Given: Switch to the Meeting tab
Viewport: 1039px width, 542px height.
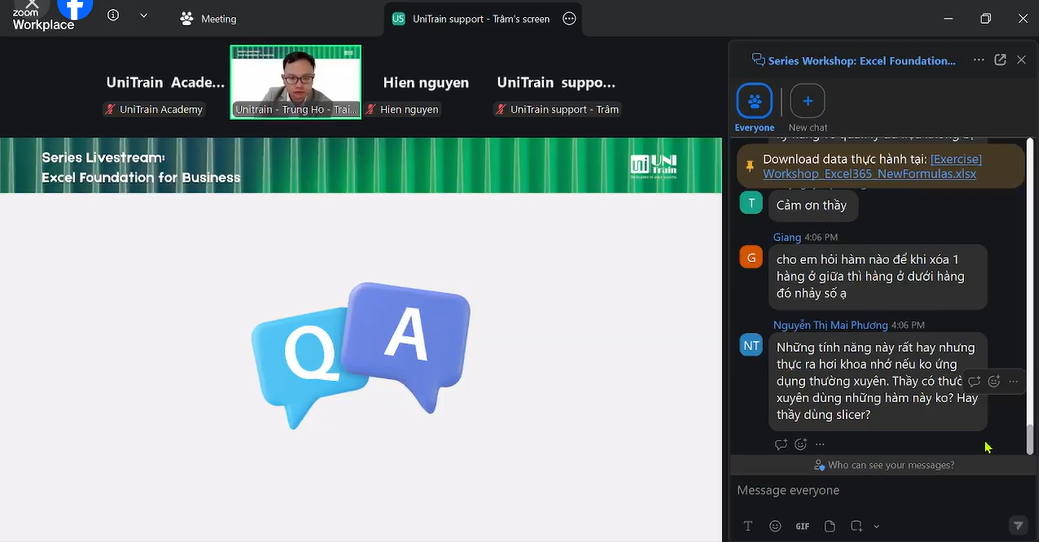Looking at the screenshot, I should (x=208, y=19).
